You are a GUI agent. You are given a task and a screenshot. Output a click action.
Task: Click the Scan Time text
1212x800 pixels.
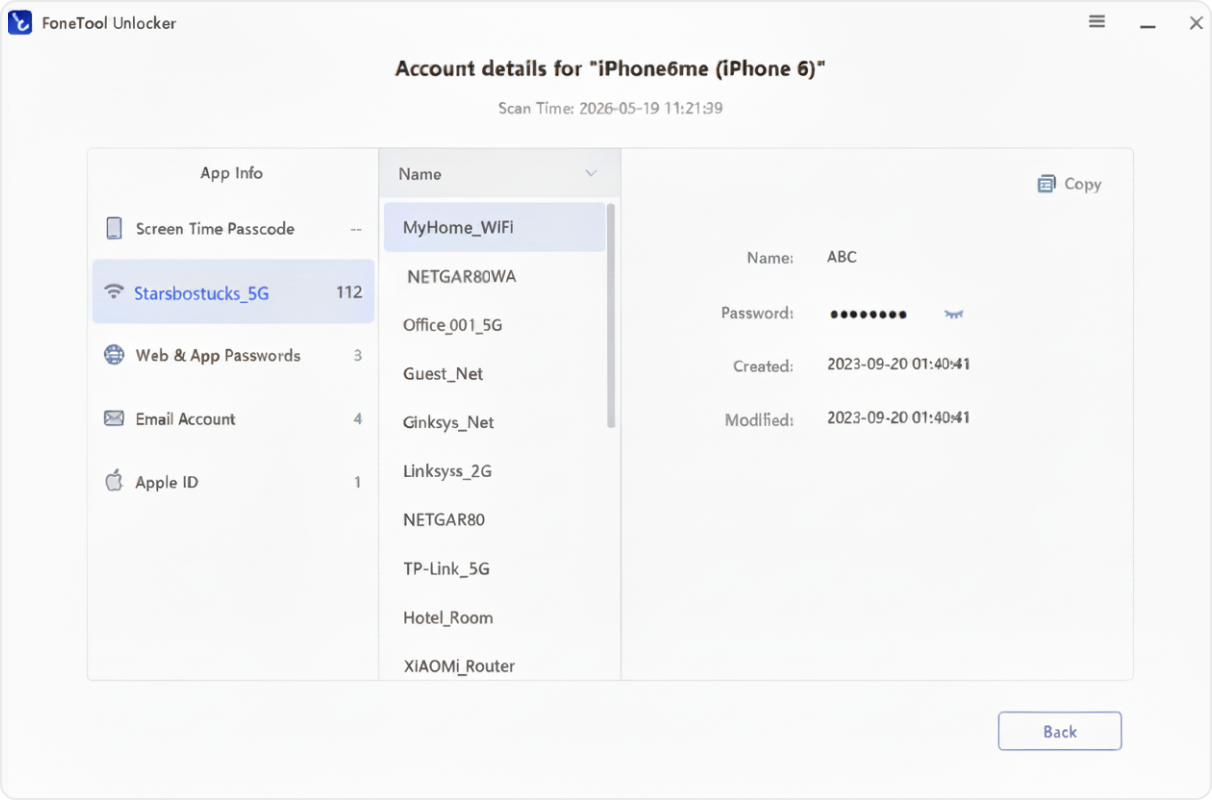[x=610, y=108]
